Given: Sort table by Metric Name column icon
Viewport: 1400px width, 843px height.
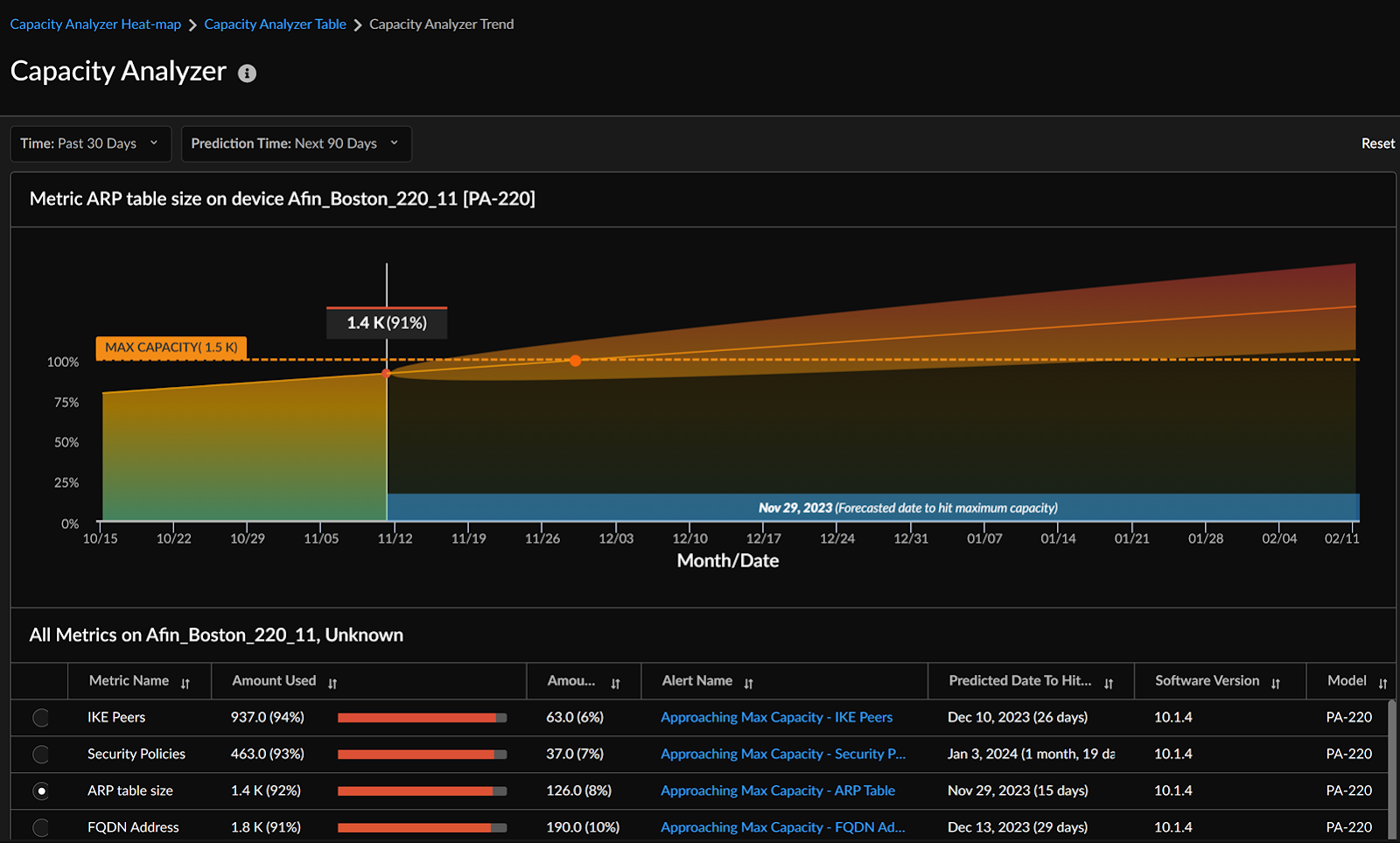Looking at the screenshot, I should click(x=185, y=684).
